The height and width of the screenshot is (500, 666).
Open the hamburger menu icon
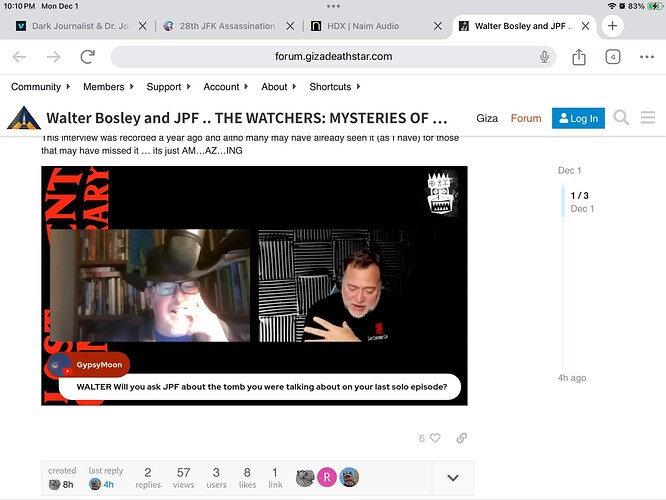click(647, 118)
